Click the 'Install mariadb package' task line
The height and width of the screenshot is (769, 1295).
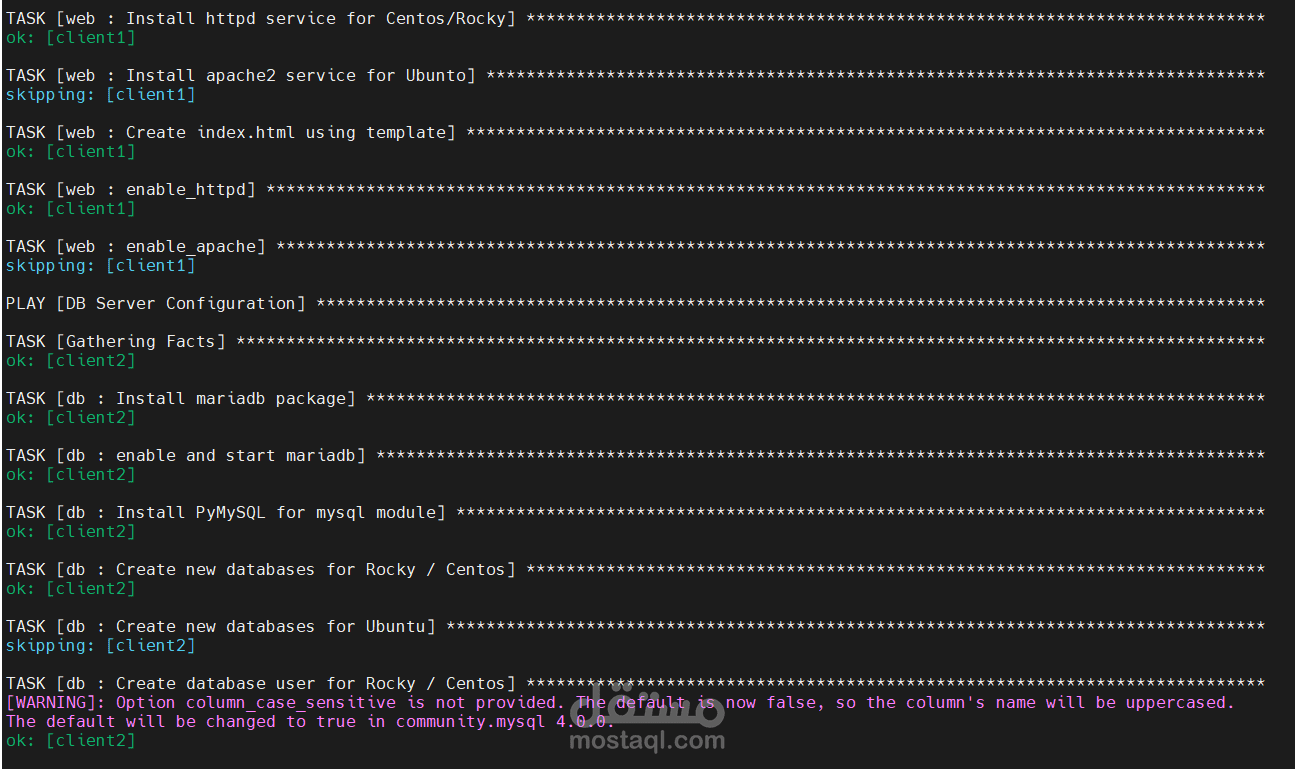coord(635,399)
